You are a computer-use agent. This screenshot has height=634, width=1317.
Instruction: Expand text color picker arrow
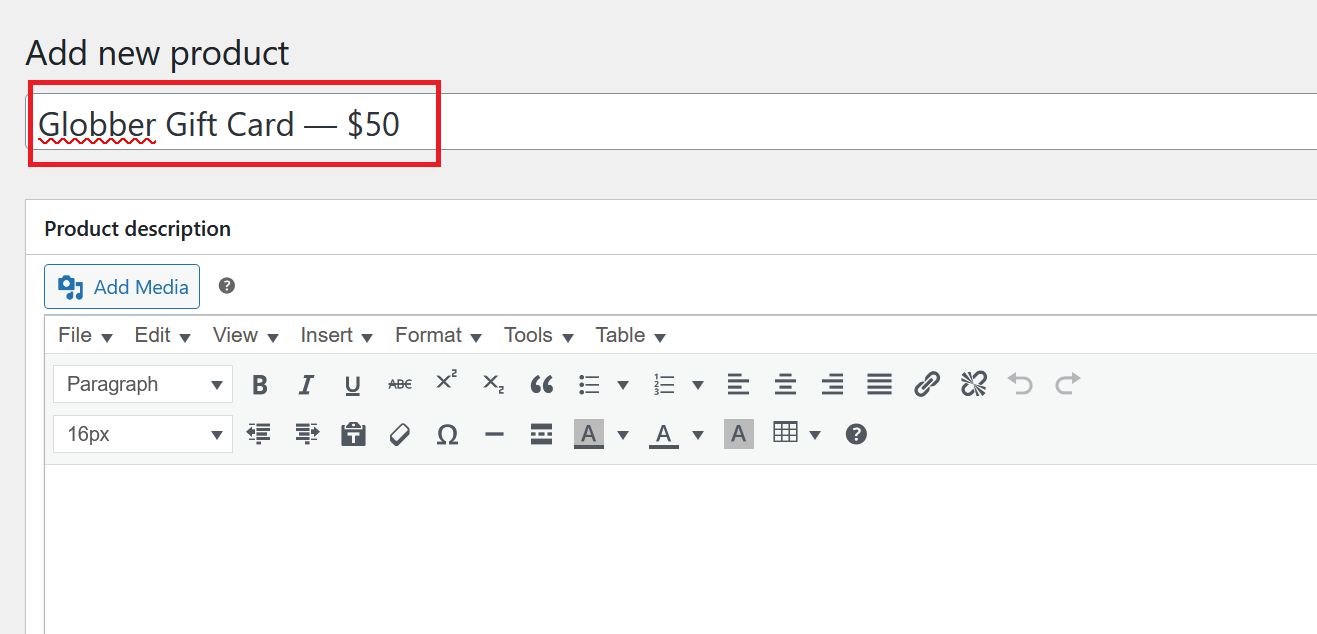(x=697, y=434)
